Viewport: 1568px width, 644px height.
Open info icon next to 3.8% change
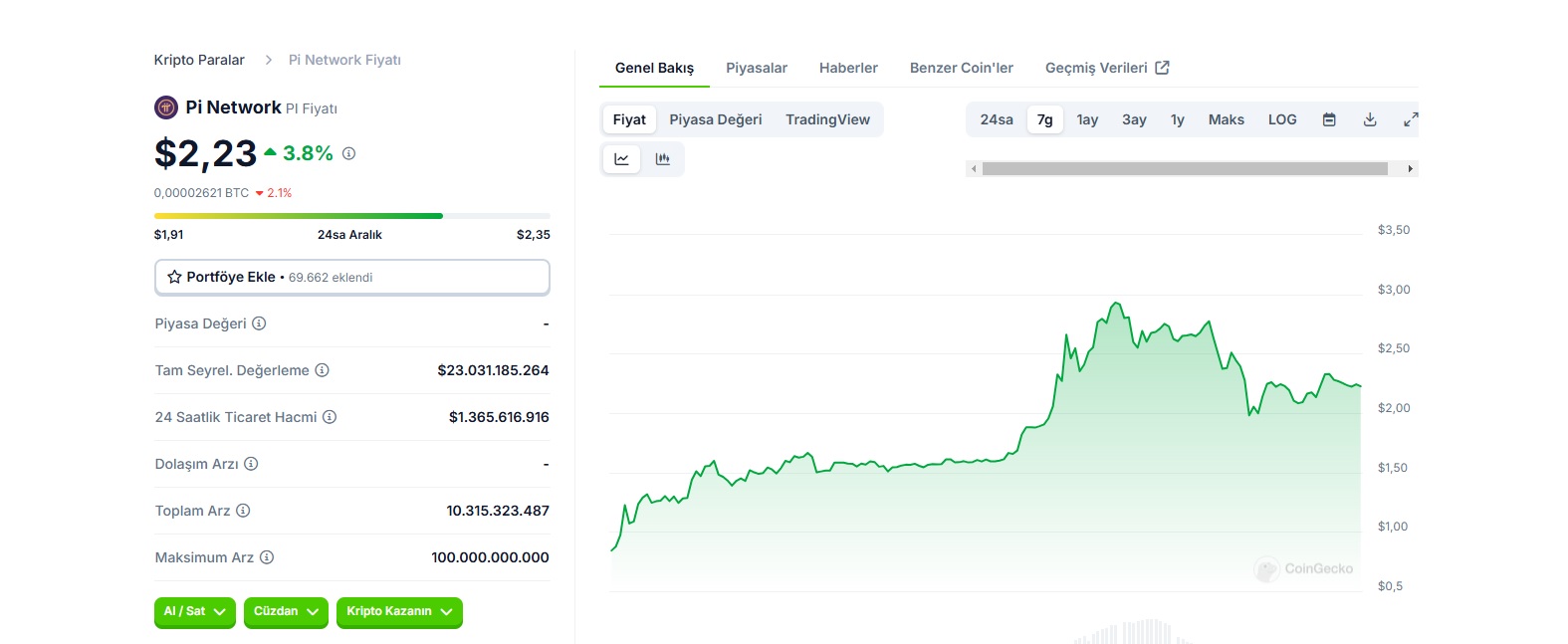point(348,153)
